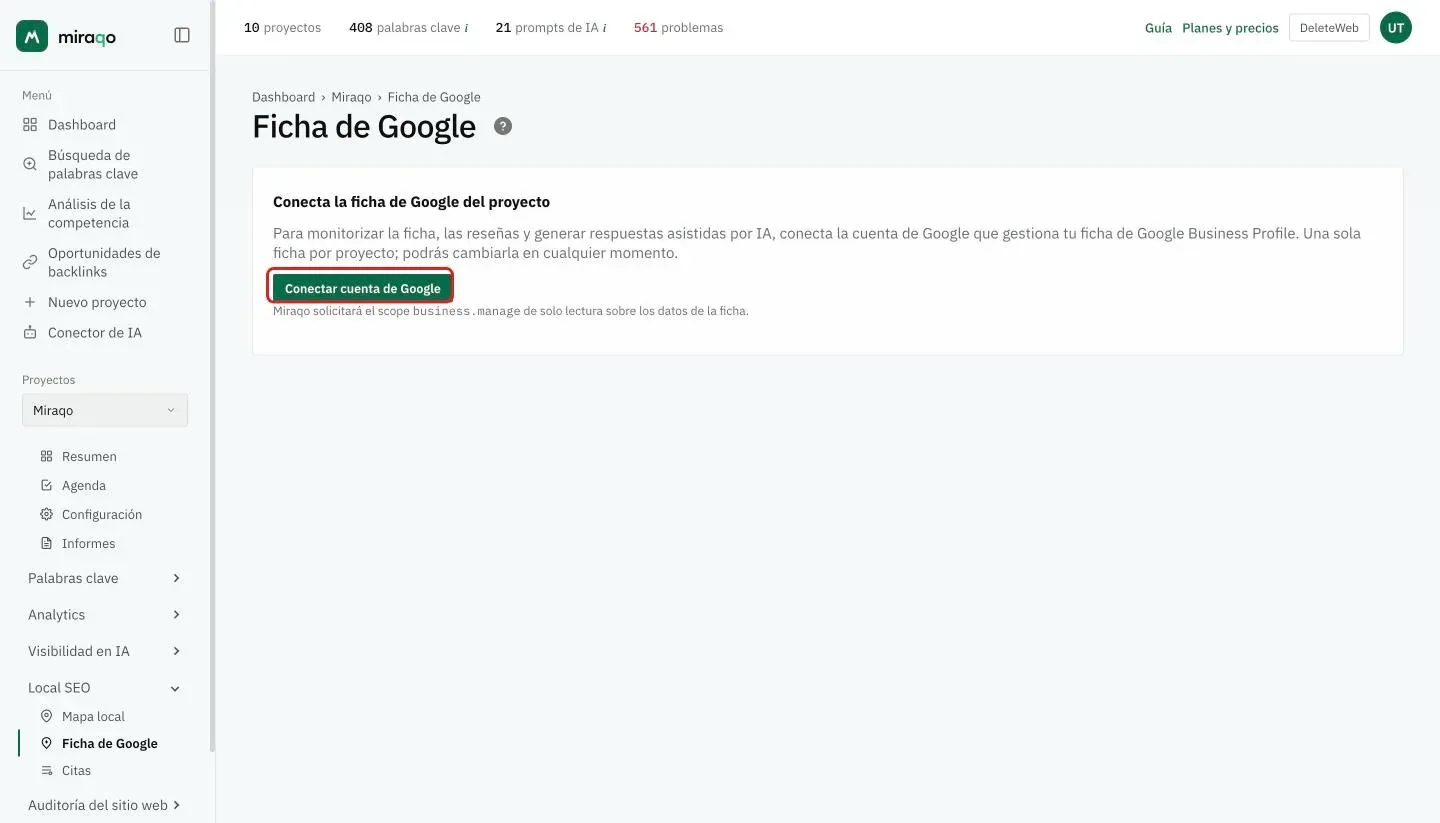Click Conectar cuenta de Google button
1440x823 pixels.
coord(362,288)
